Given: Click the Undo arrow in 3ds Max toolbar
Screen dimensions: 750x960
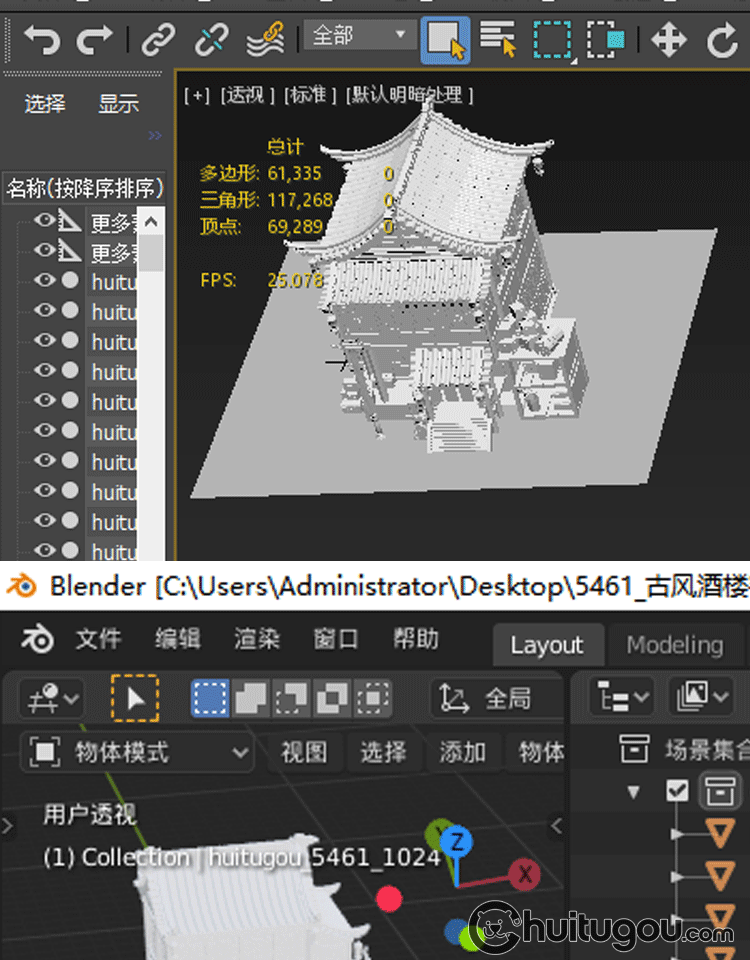Looking at the screenshot, I should (x=42, y=40).
